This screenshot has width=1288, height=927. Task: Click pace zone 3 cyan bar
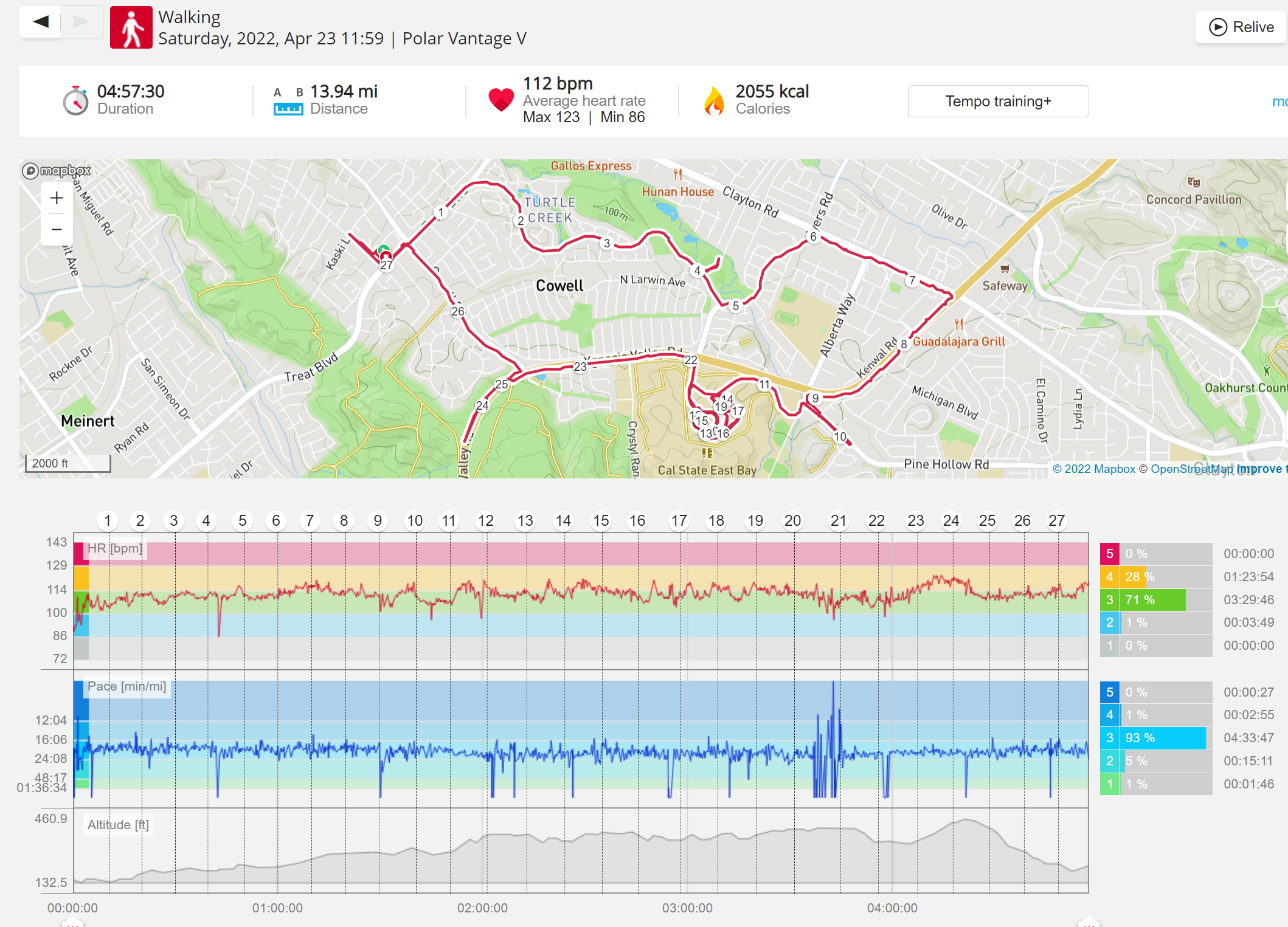(x=1163, y=738)
